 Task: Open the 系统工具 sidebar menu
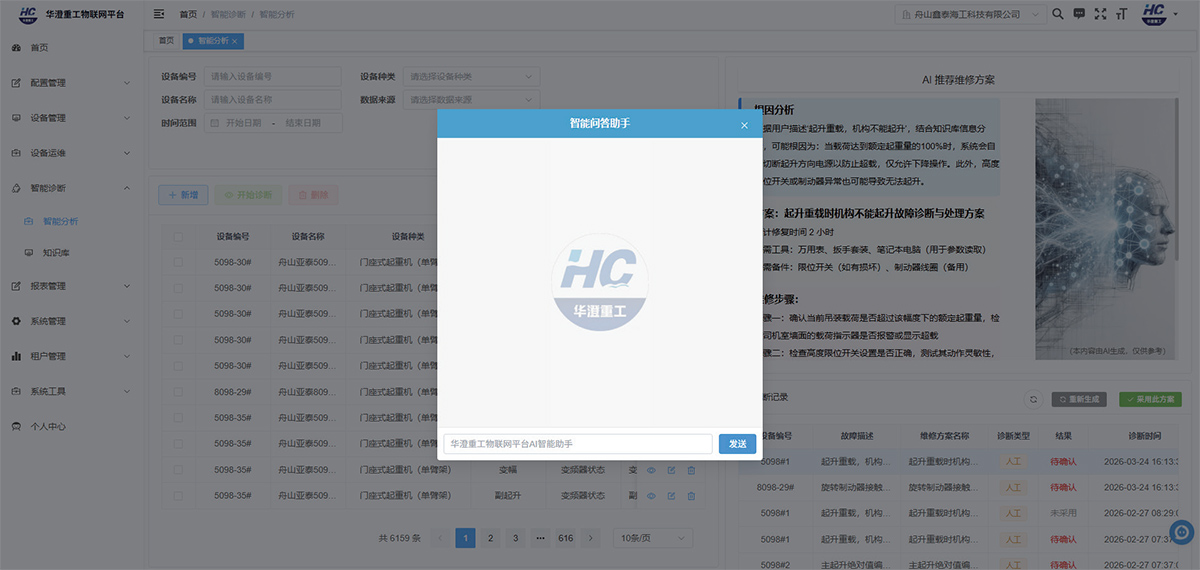(x=70, y=391)
